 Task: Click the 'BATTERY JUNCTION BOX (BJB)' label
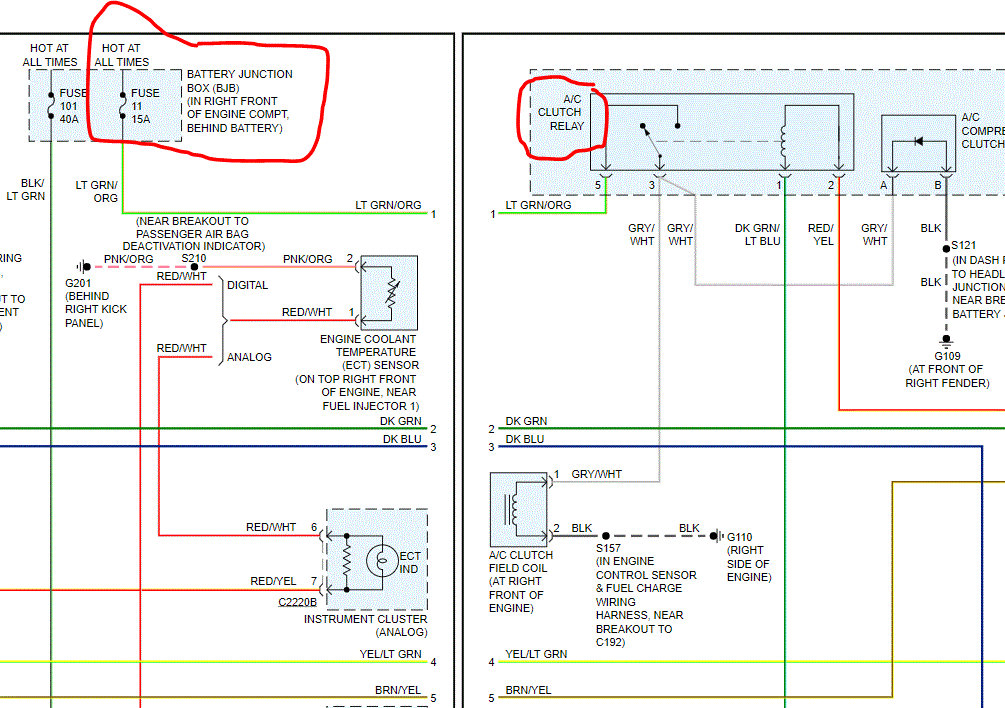(240, 81)
